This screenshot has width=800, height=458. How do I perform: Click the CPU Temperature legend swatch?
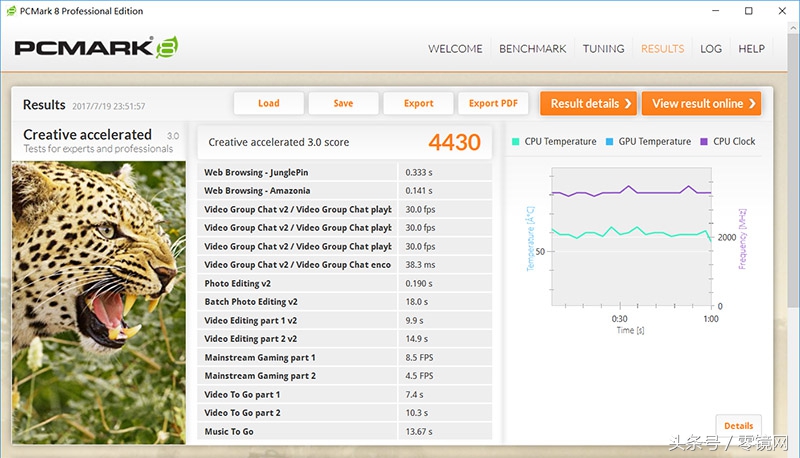(x=515, y=142)
